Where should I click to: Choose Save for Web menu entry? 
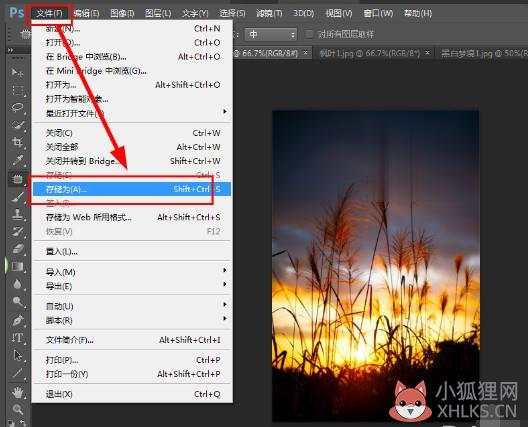[x=131, y=217]
